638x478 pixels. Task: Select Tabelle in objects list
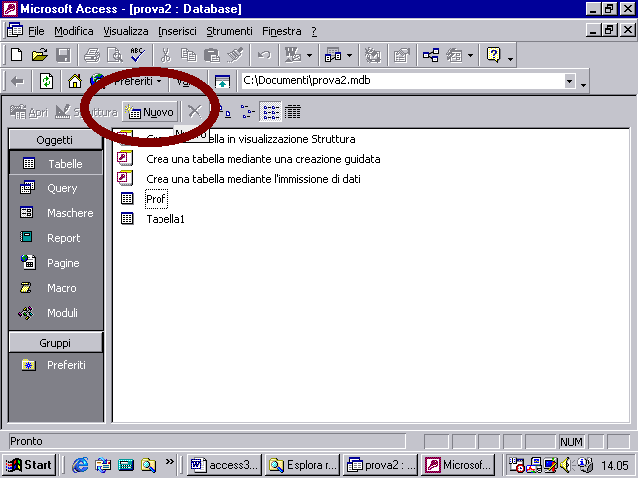point(55,164)
